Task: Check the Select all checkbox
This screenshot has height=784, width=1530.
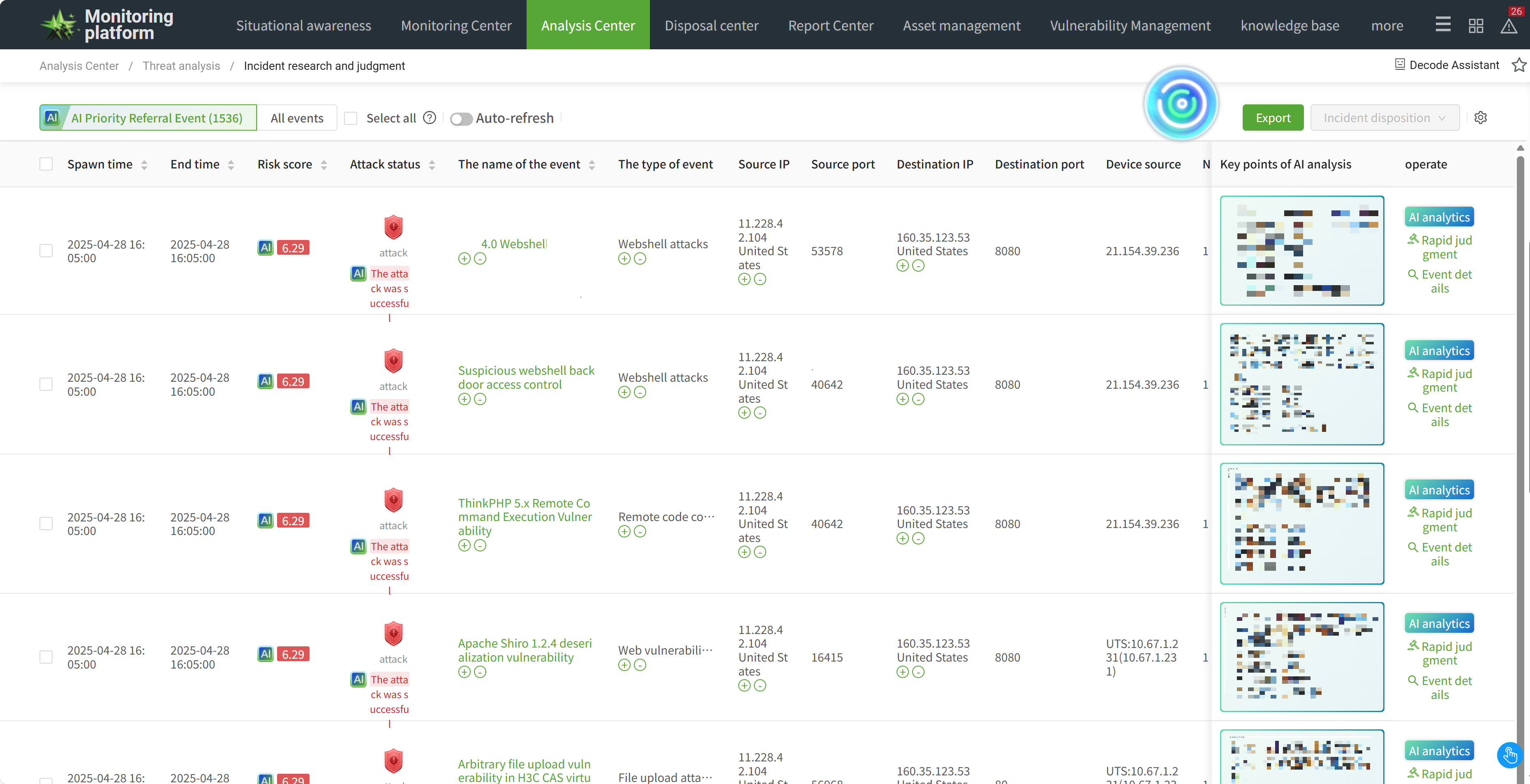Action: 351,118
